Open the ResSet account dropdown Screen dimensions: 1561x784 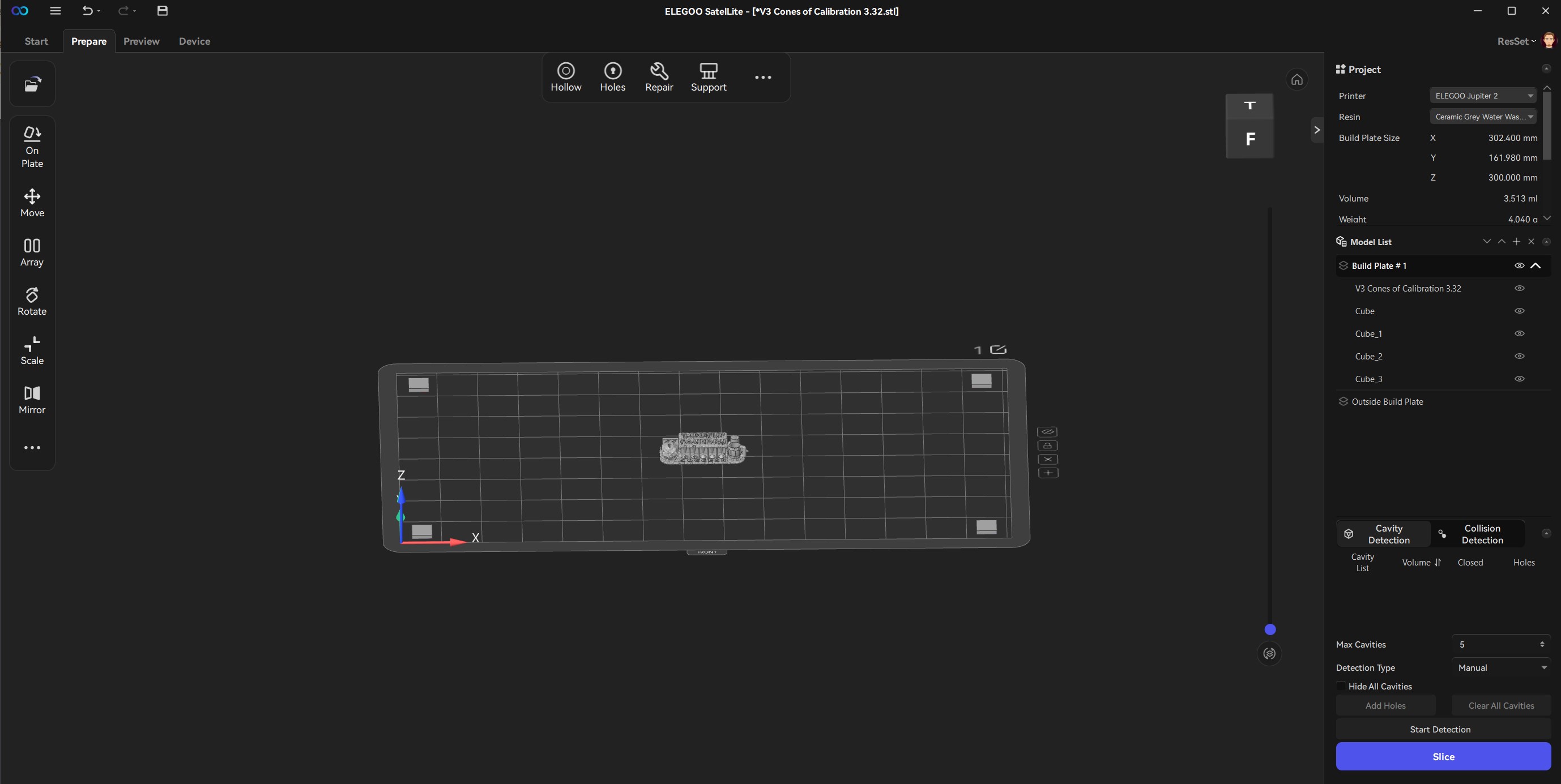(x=1517, y=41)
